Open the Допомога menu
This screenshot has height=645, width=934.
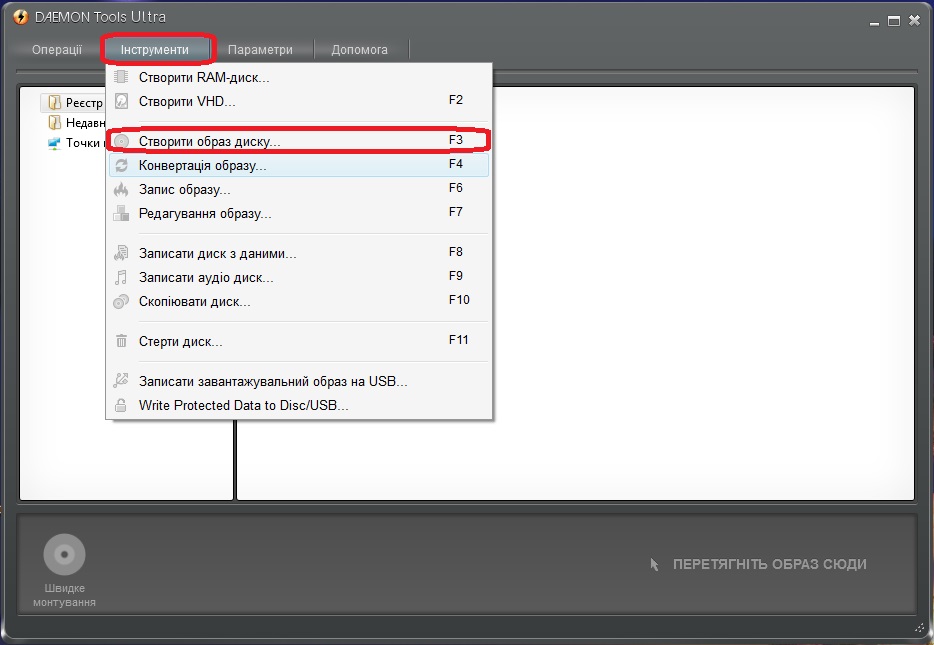click(x=359, y=49)
